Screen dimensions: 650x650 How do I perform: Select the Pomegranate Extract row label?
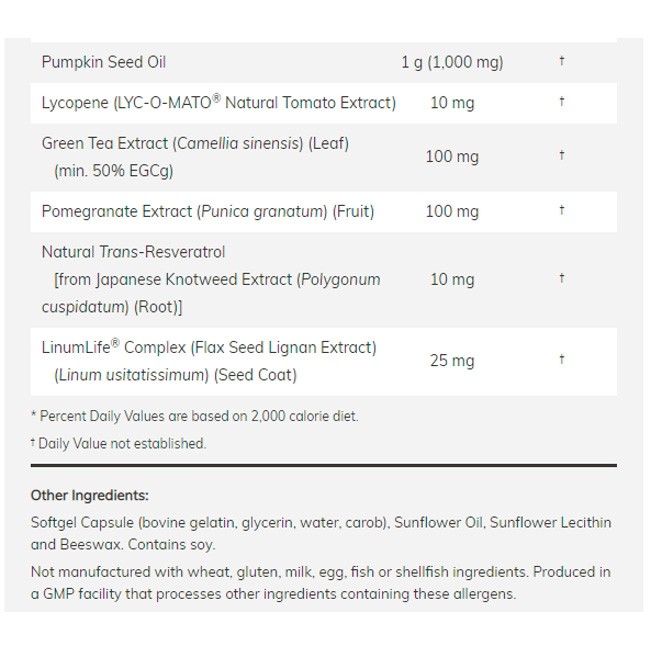(208, 211)
